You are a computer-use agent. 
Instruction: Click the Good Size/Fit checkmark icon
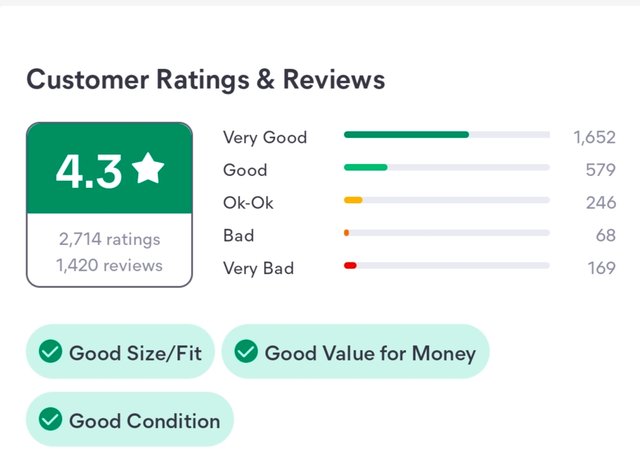click(51, 351)
